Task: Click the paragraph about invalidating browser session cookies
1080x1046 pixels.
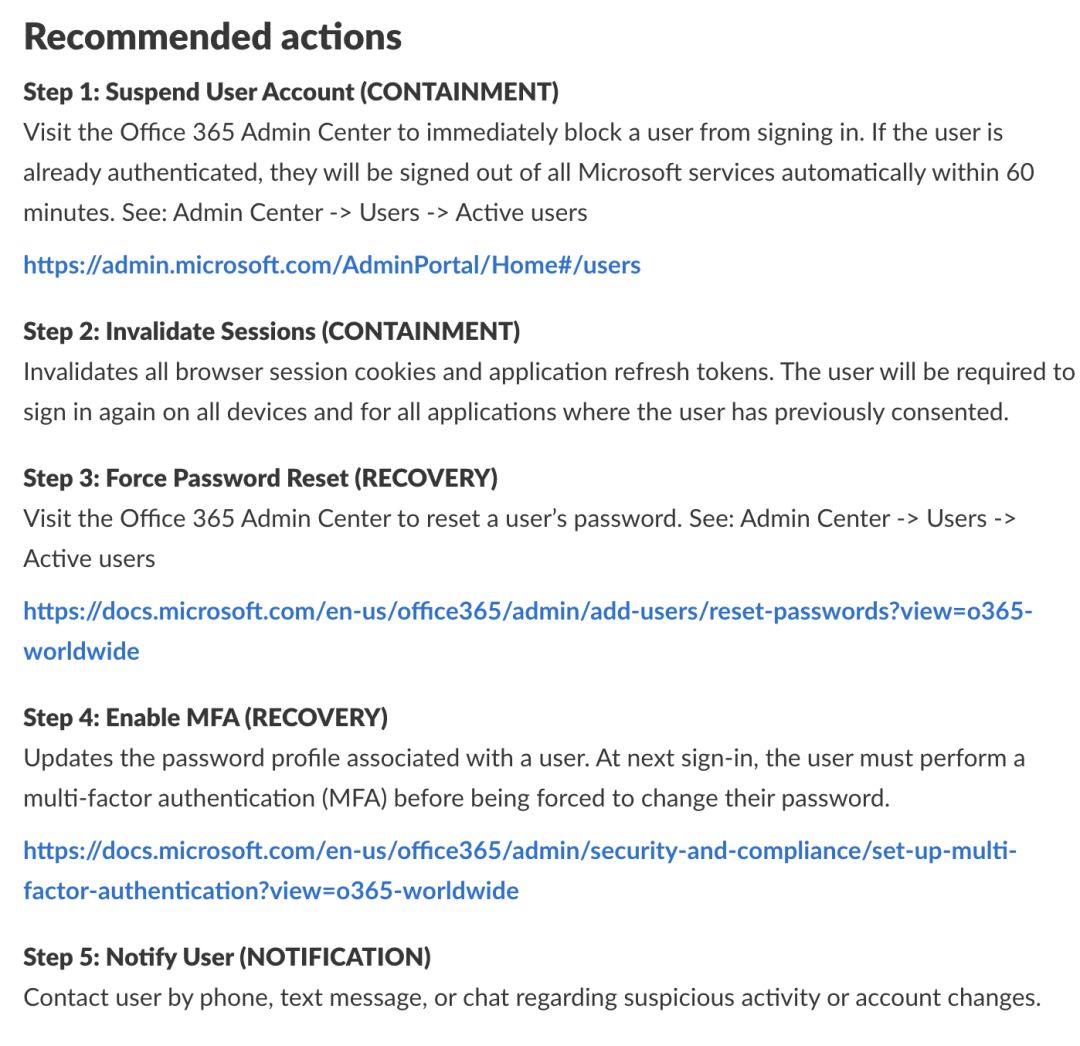Action: [548, 391]
